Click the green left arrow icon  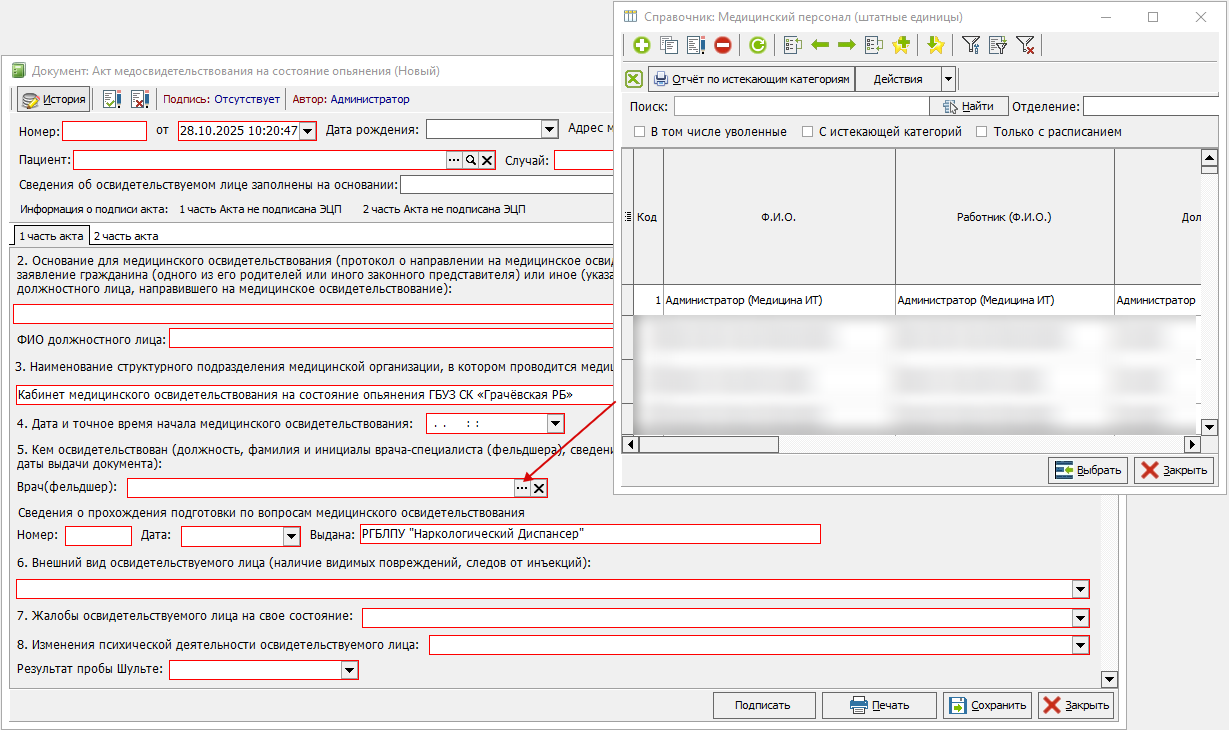[x=820, y=45]
